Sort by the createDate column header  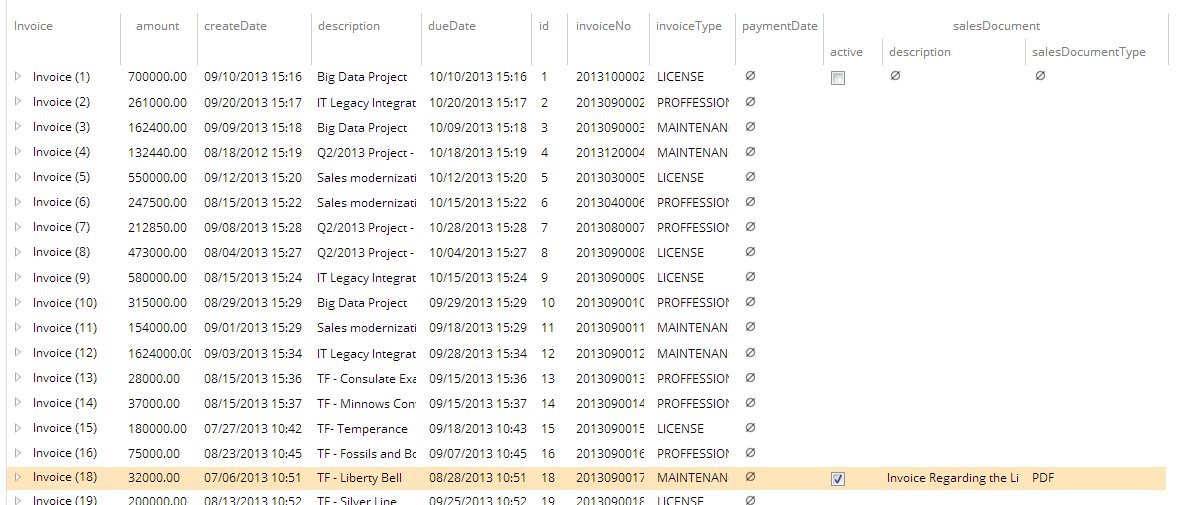click(235, 26)
